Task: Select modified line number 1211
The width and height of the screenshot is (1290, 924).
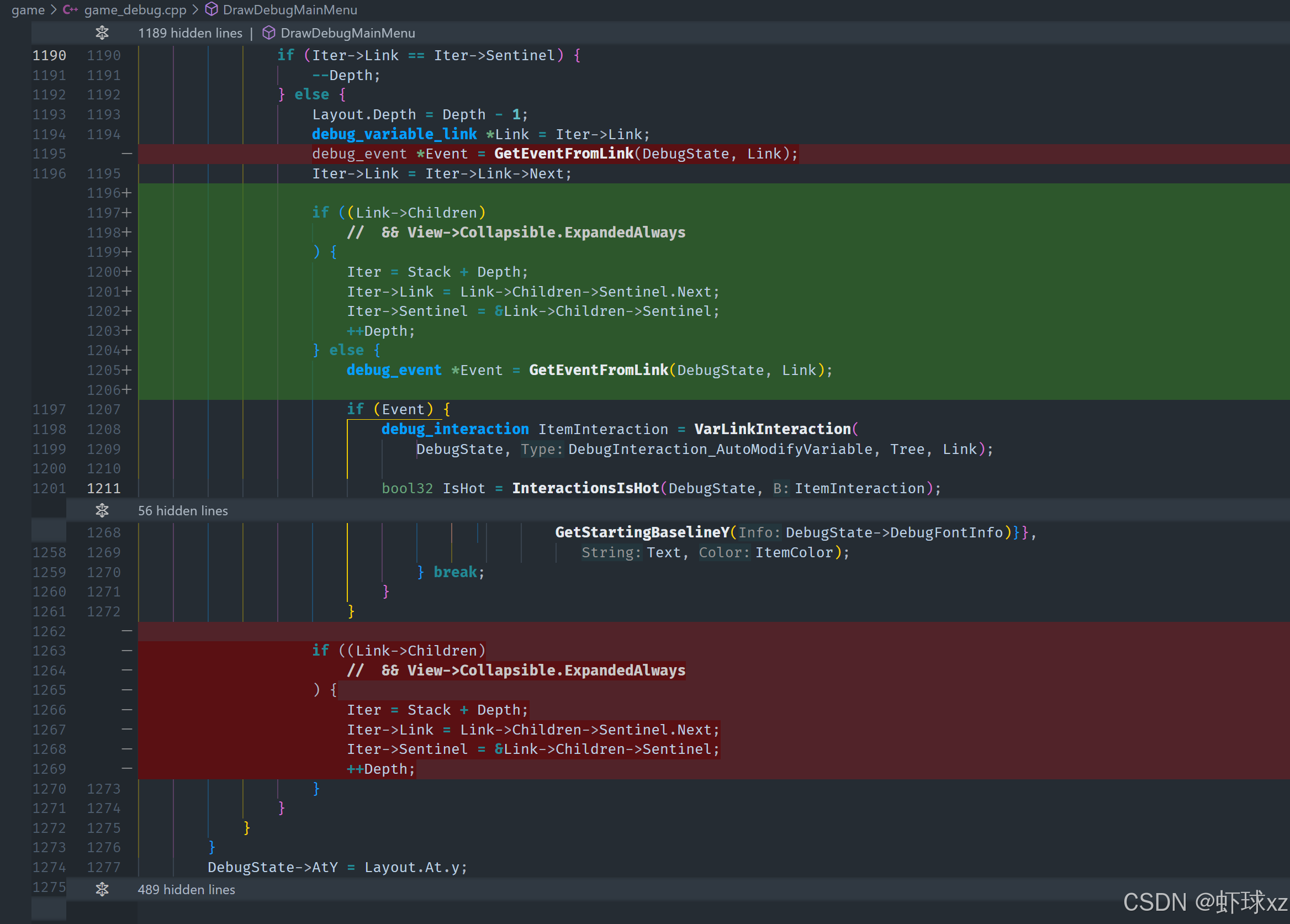Action: [x=103, y=488]
